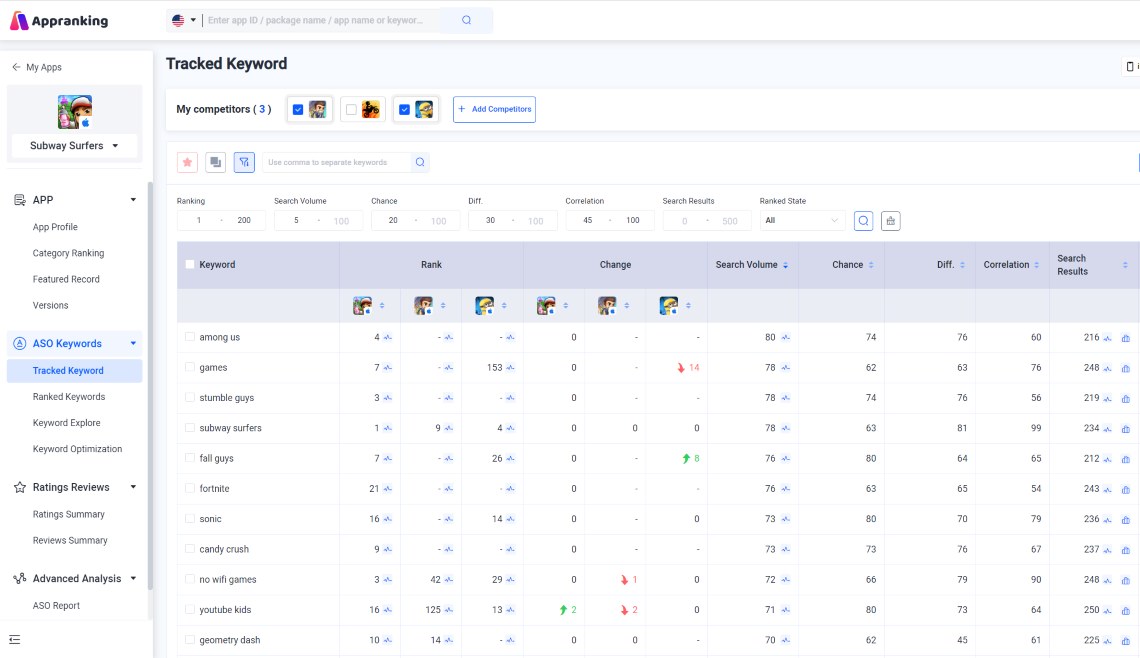Select all keywords with header checkbox
The height and width of the screenshot is (658, 1140).
pyautogui.click(x=190, y=265)
